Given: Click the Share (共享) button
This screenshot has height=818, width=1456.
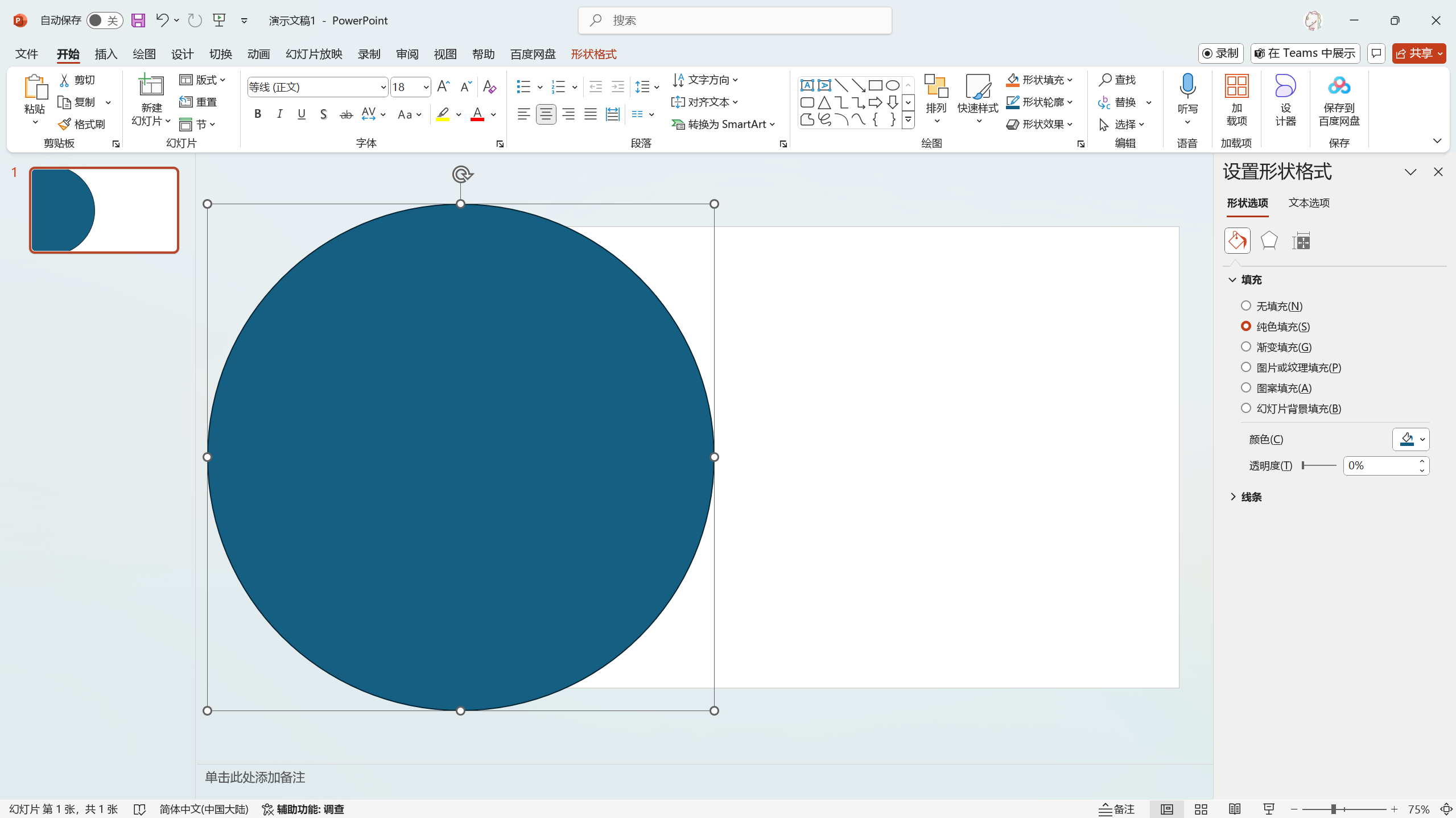Looking at the screenshot, I should click(x=1418, y=53).
